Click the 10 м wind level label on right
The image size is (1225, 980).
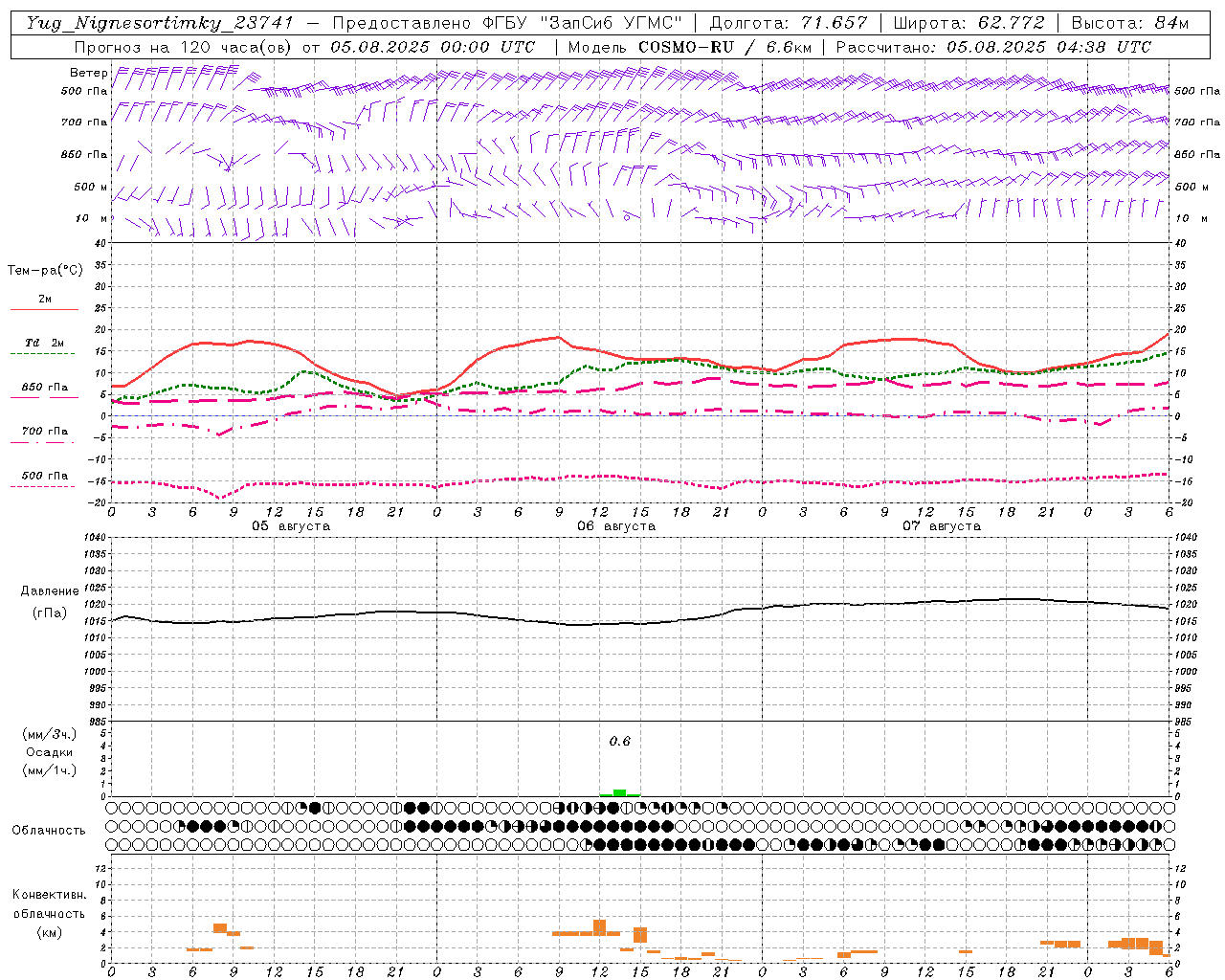pos(1191,218)
